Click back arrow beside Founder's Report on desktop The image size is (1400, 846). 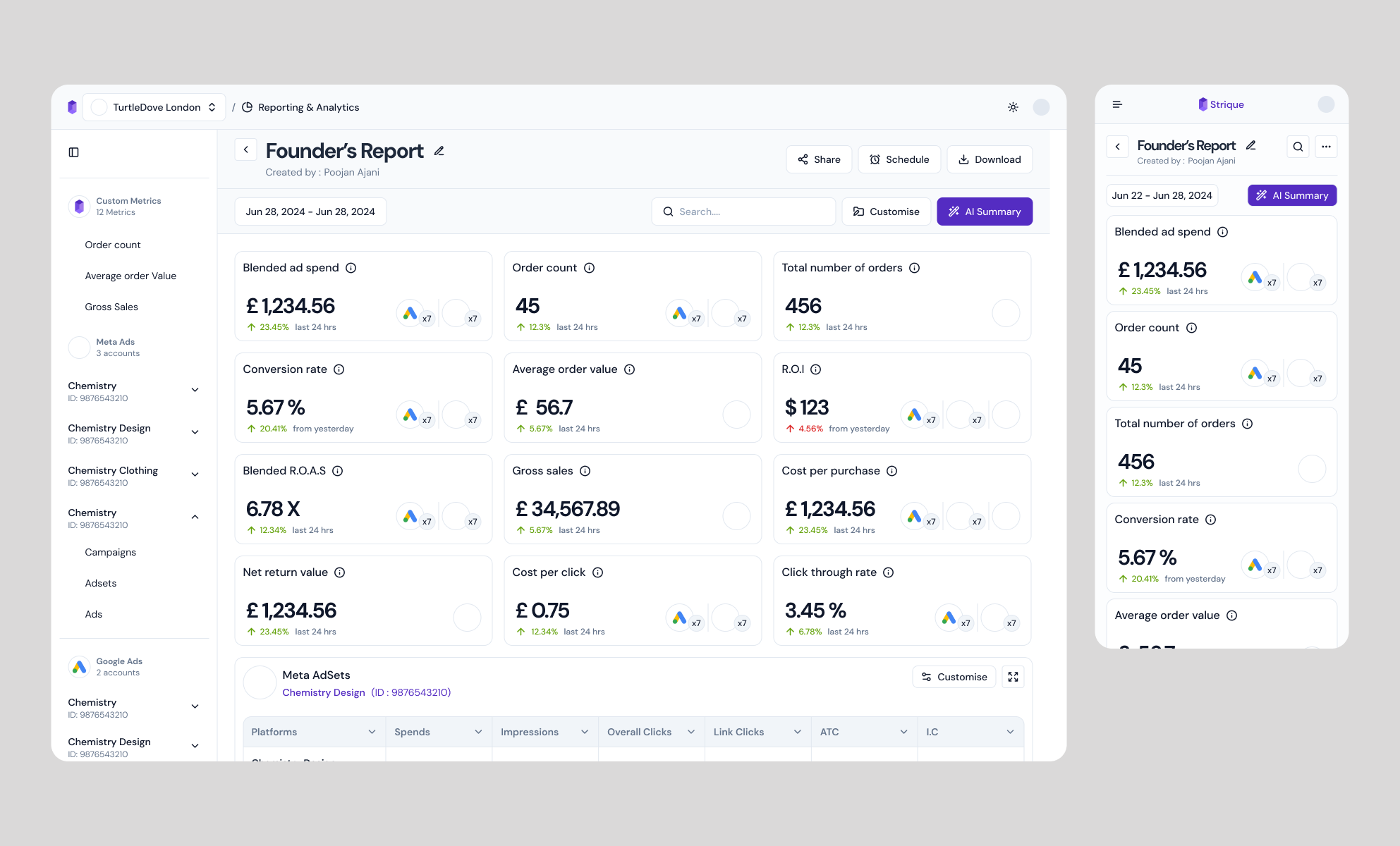(246, 149)
